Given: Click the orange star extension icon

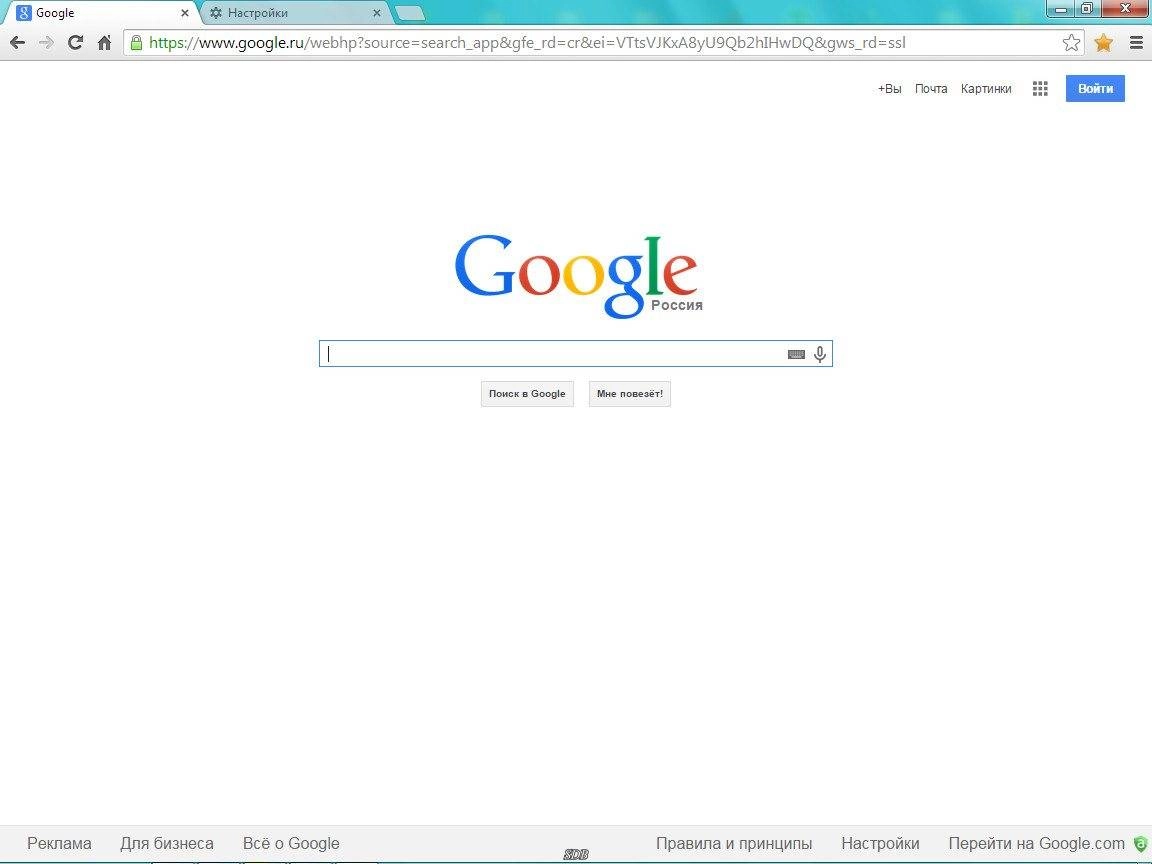Looking at the screenshot, I should click(x=1103, y=43).
